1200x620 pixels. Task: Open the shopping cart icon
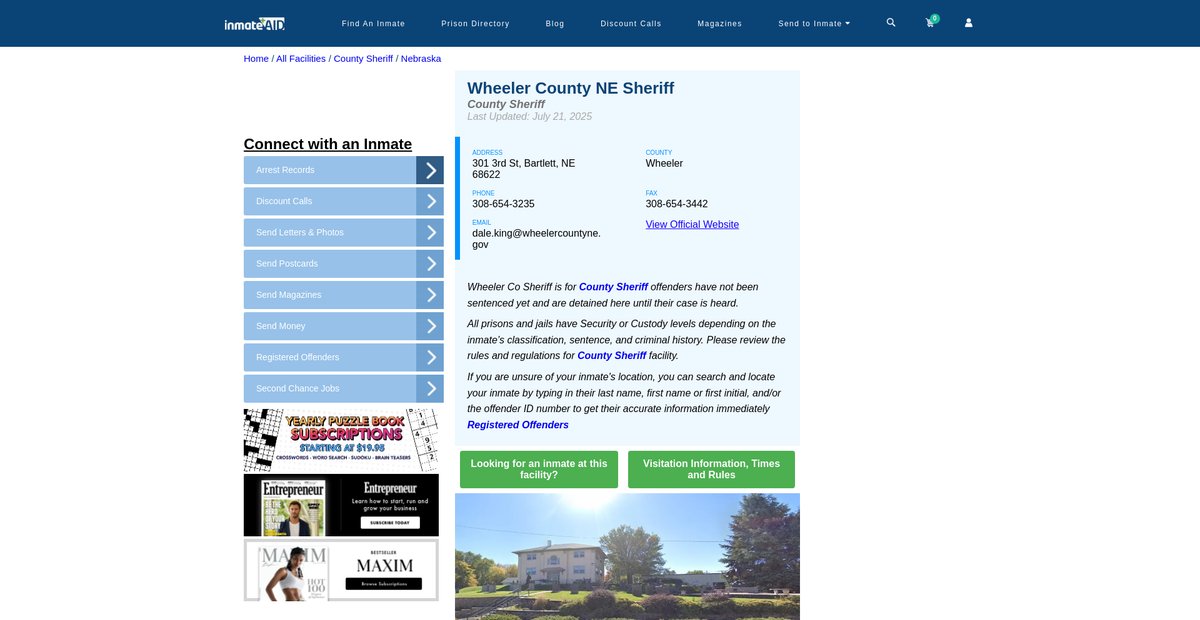931,22
